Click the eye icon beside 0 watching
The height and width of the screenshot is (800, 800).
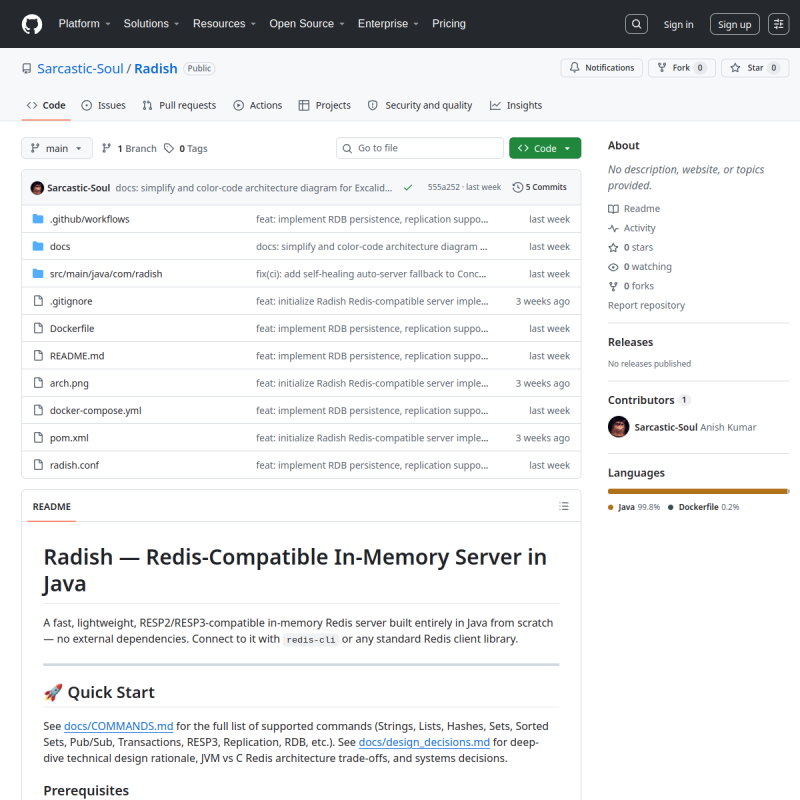(x=613, y=267)
